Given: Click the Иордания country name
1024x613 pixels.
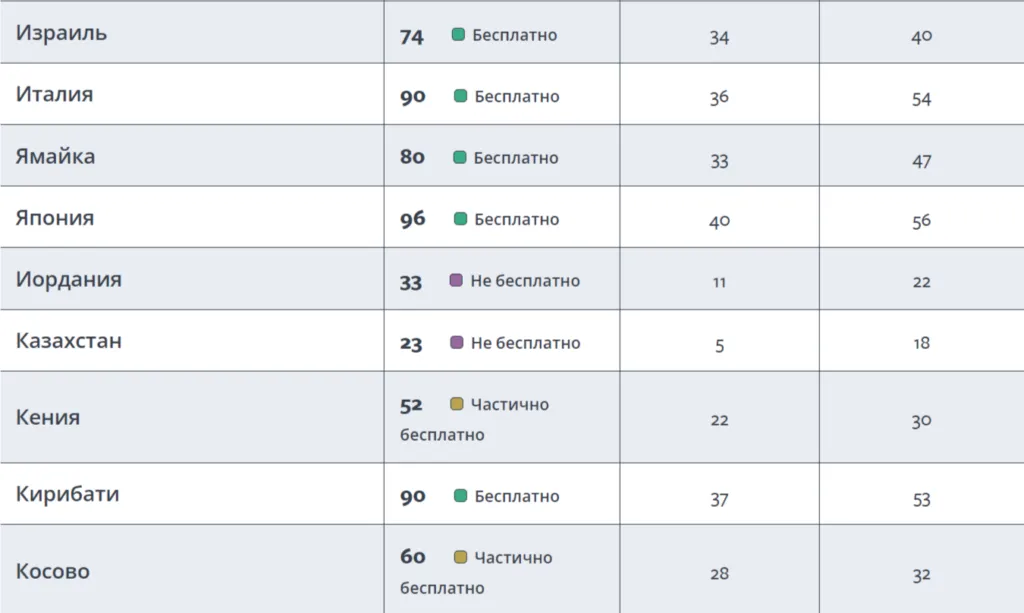Looking at the screenshot, I should click(68, 279).
